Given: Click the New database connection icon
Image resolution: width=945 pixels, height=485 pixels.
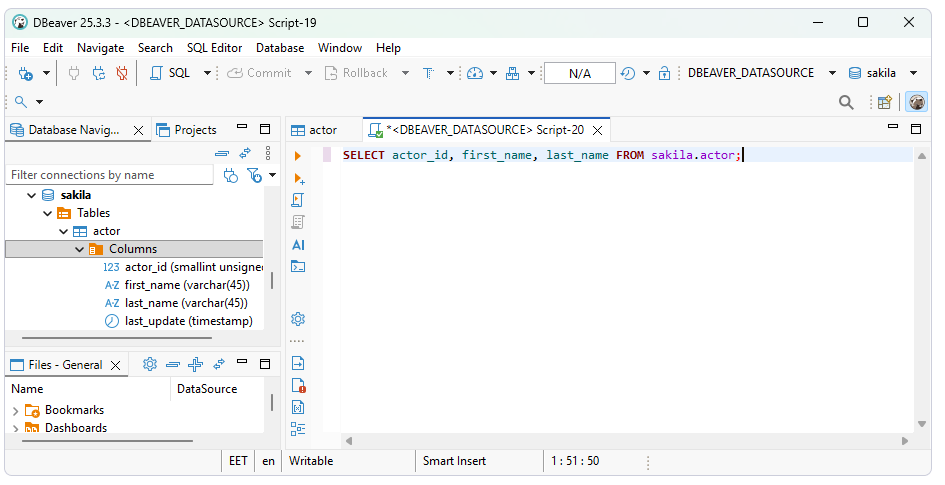Looking at the screenshot, I should tap(25, 74).
